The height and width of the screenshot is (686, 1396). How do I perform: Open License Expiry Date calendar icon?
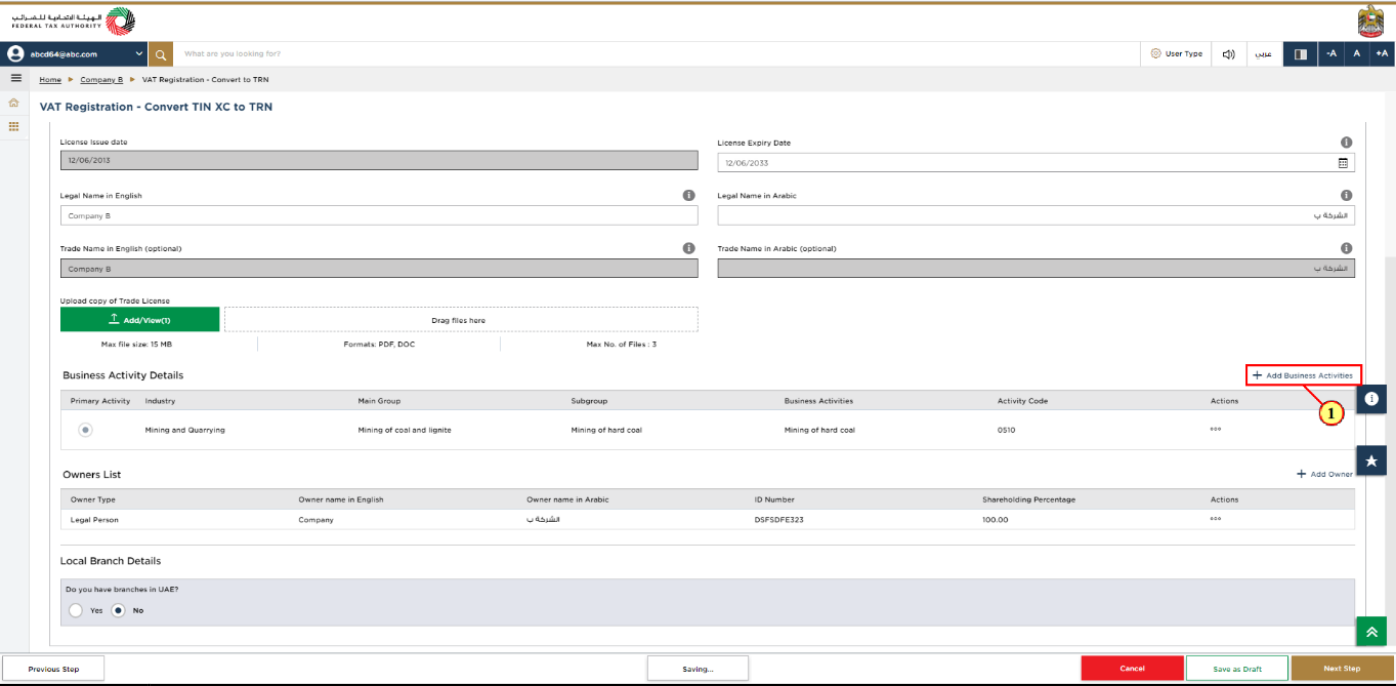(1343, 163)
